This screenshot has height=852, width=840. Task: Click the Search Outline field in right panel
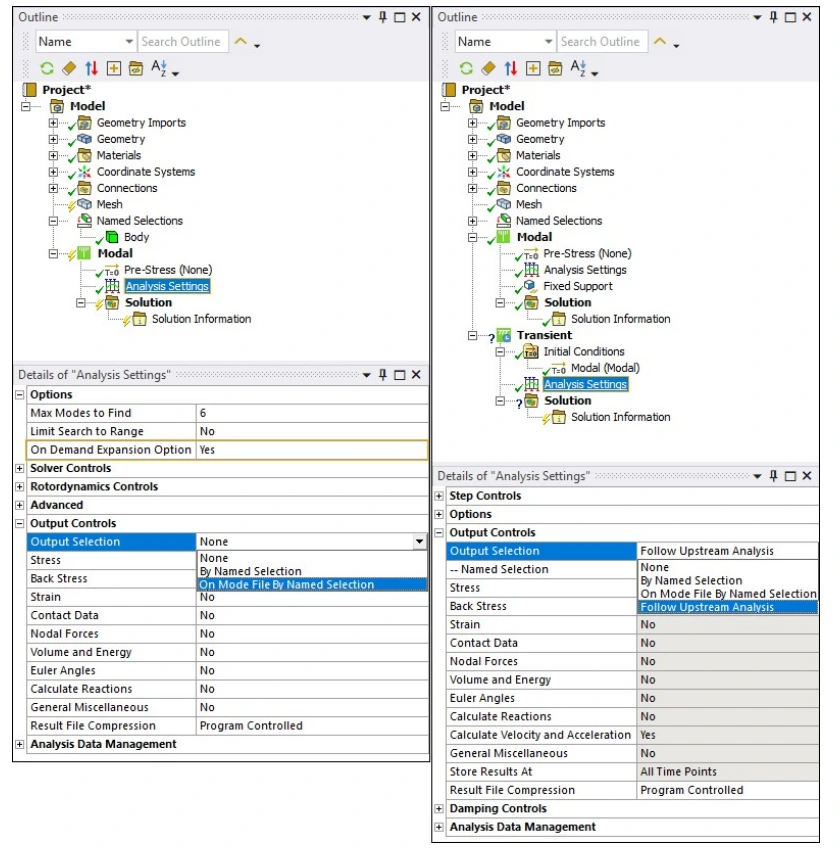coord(599,42)
